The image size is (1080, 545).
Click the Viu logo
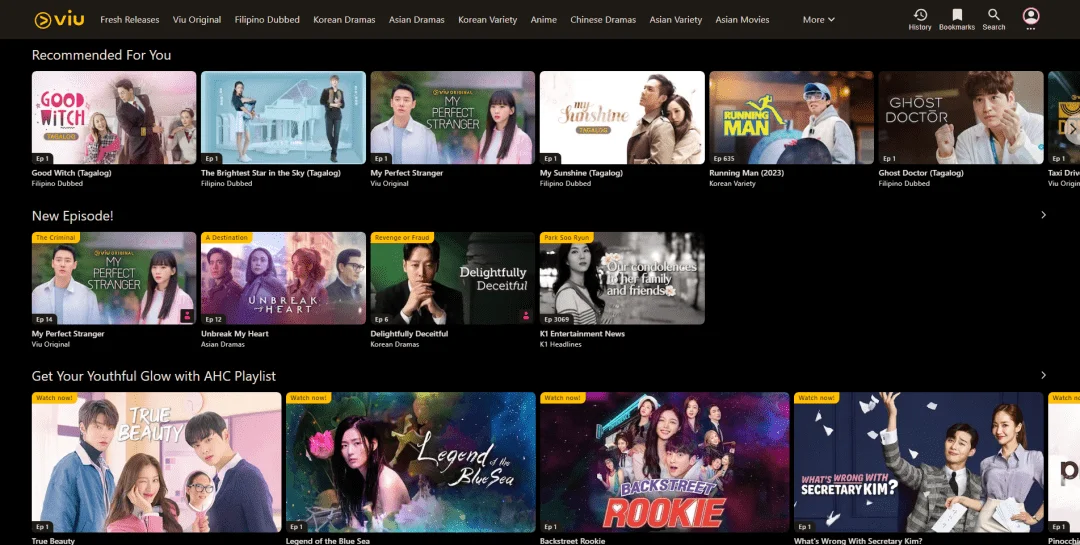pyautogui.click(x=59, y=19)
